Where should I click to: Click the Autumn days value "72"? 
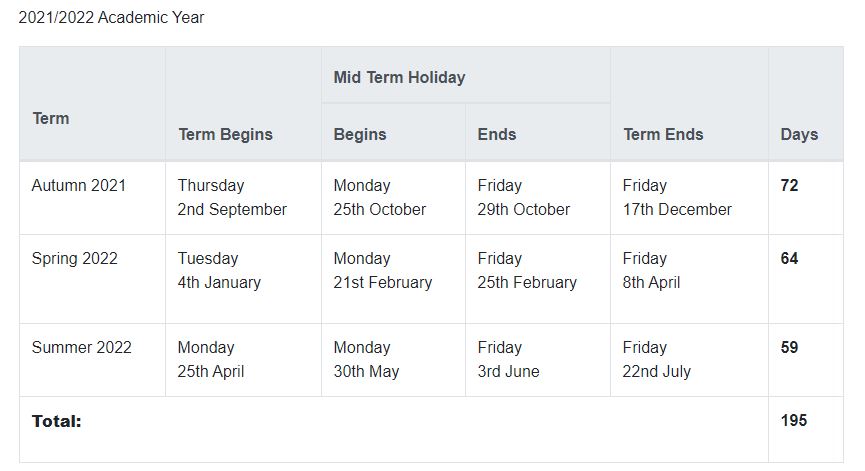789,185
